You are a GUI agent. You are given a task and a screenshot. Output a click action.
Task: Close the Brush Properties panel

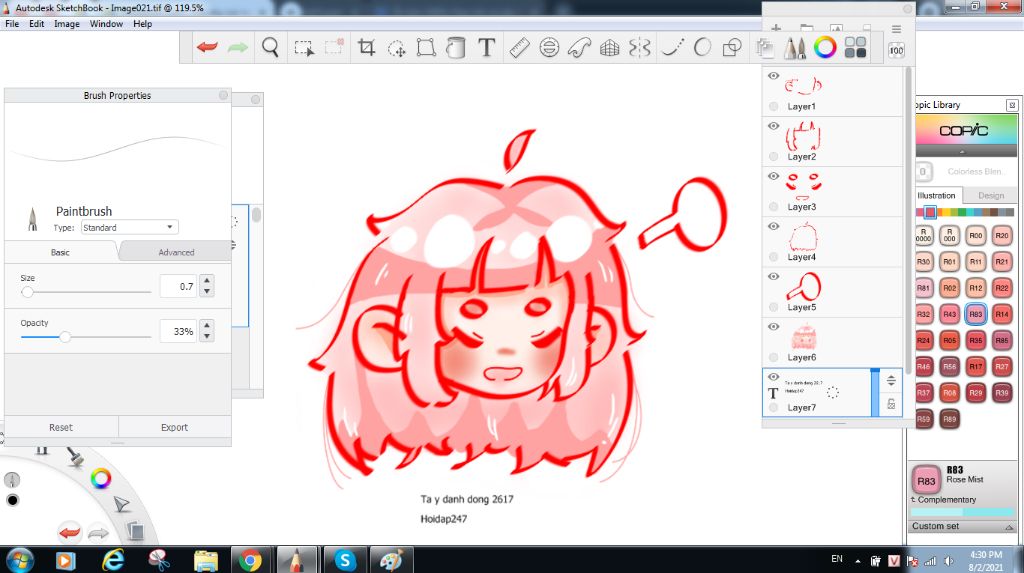tap(223, 95)
